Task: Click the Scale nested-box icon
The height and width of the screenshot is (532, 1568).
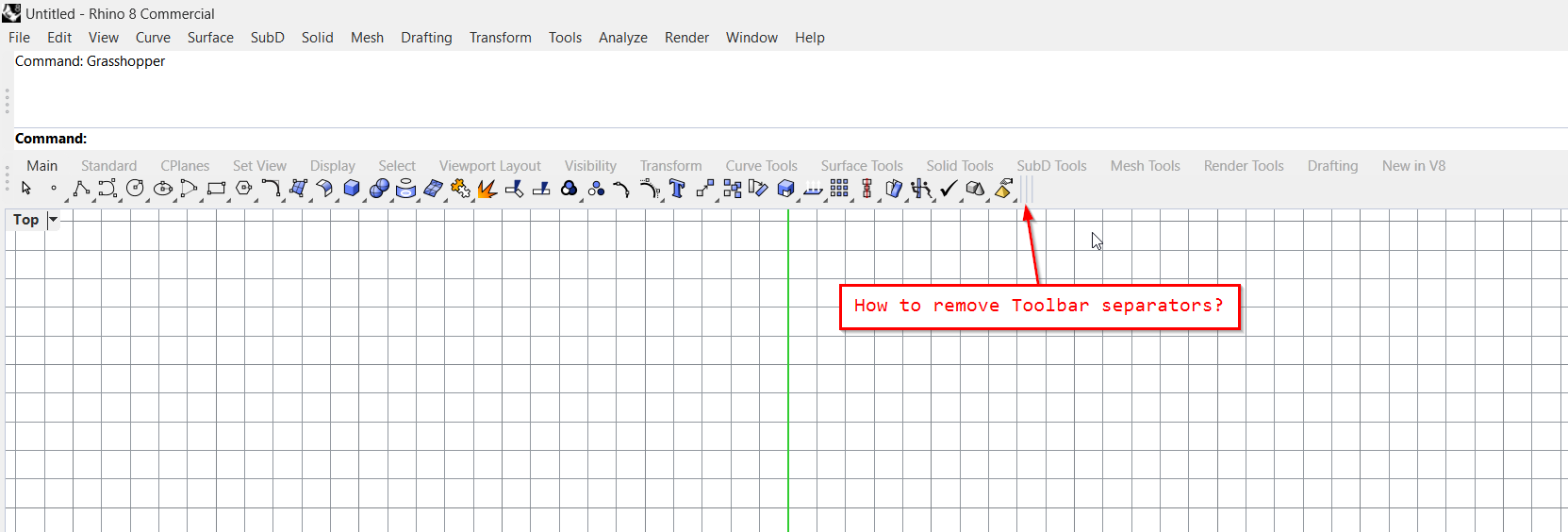Action: (785, 189)
